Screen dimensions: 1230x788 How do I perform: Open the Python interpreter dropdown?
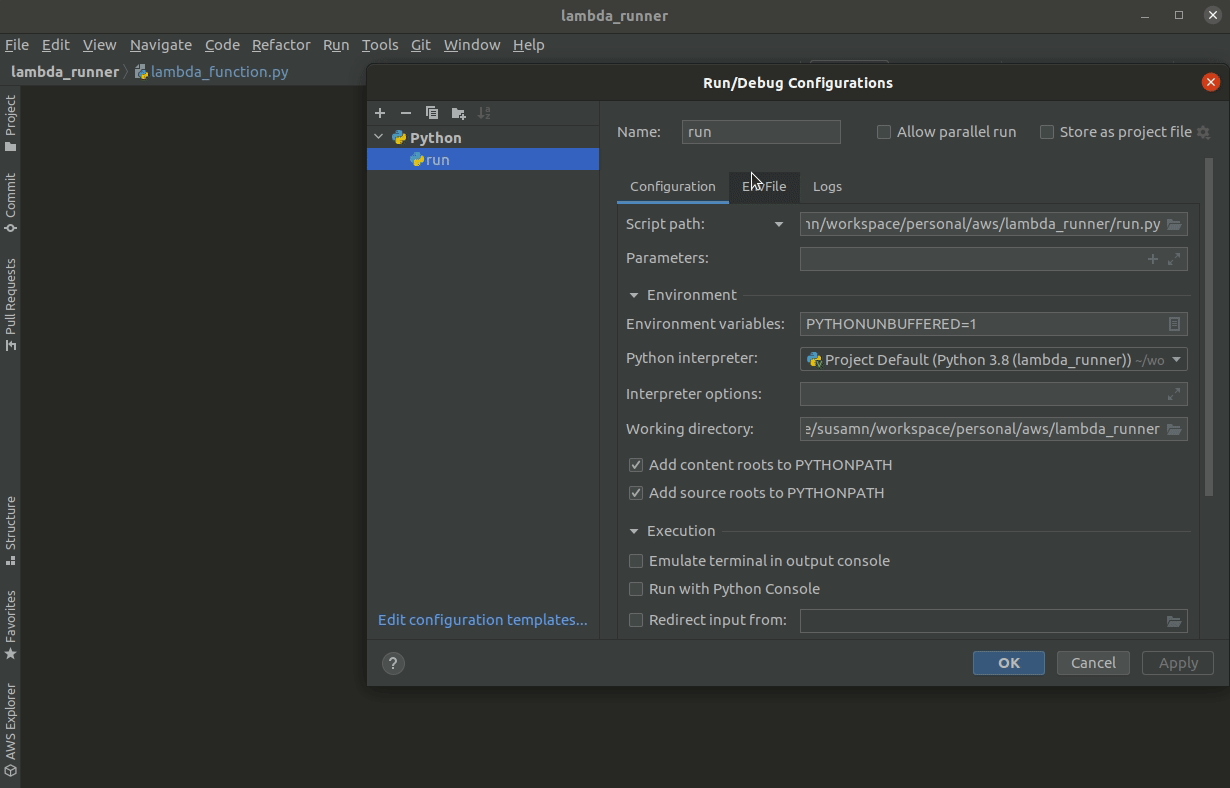click(1176, 360)
